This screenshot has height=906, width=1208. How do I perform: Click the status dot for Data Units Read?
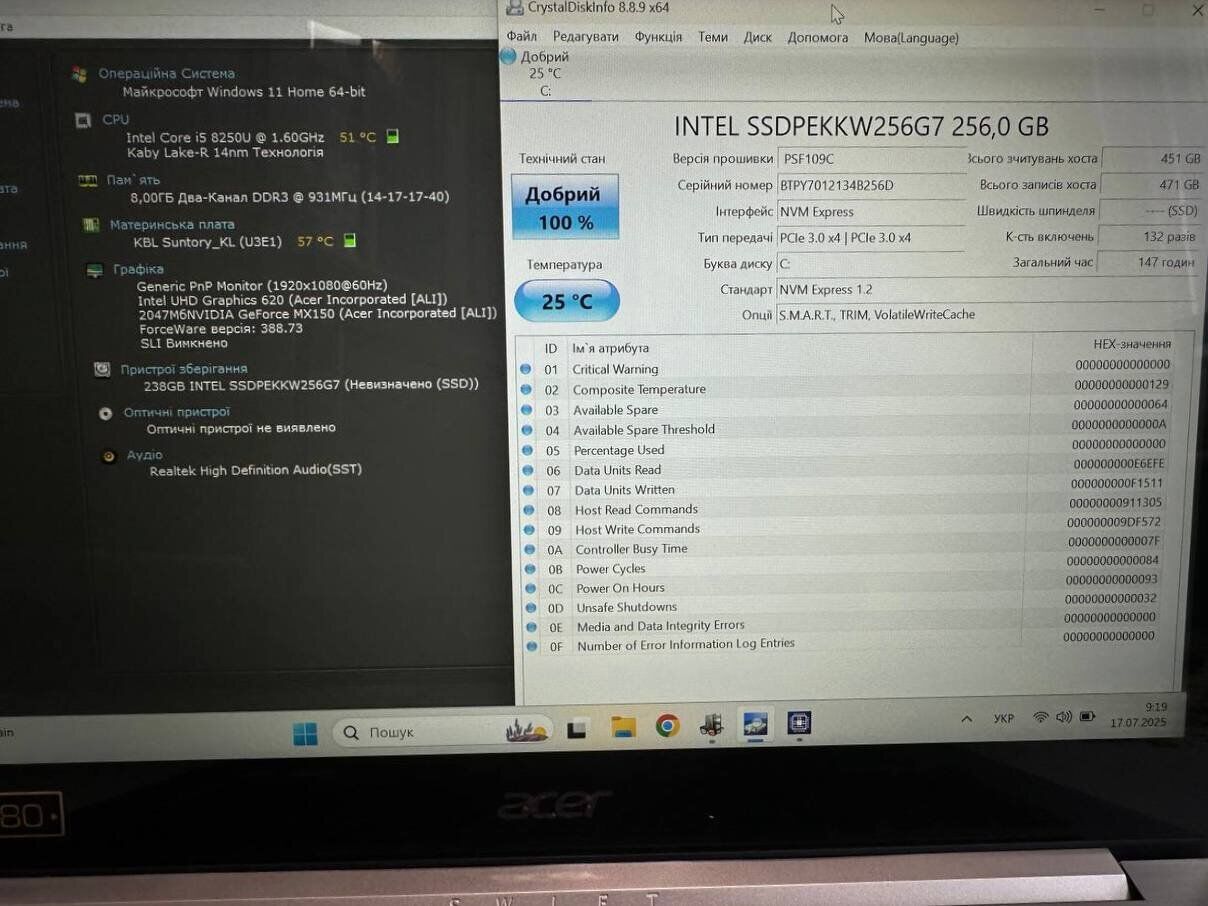pos(527,470)
